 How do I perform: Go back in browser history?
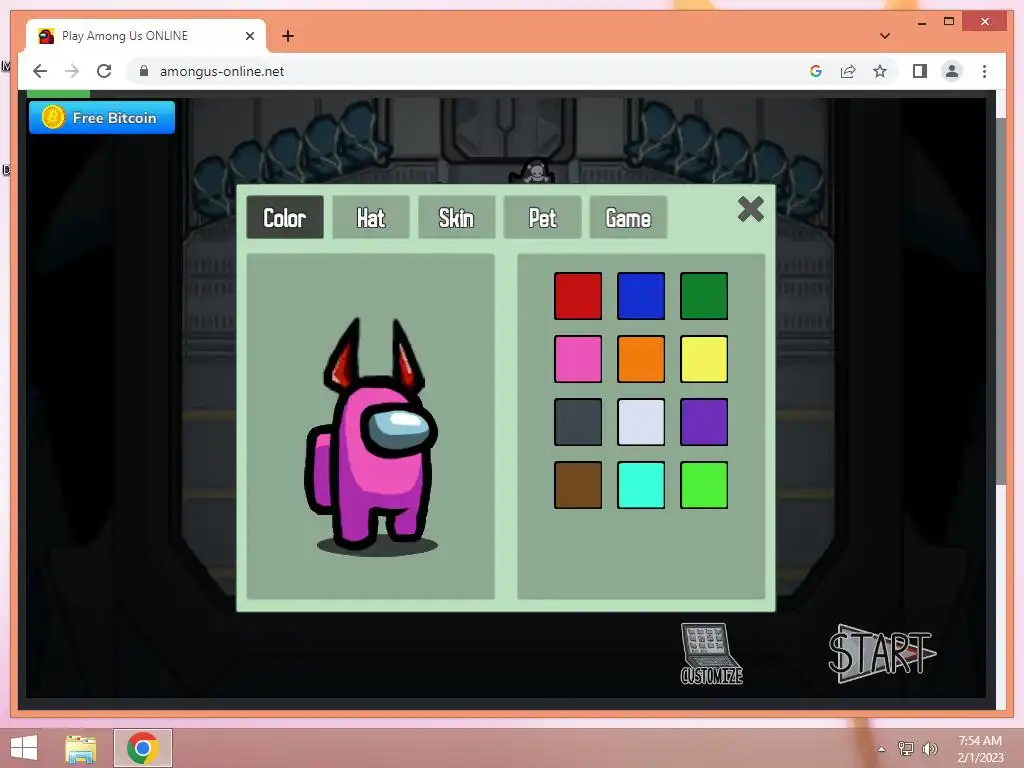[40, 71]
